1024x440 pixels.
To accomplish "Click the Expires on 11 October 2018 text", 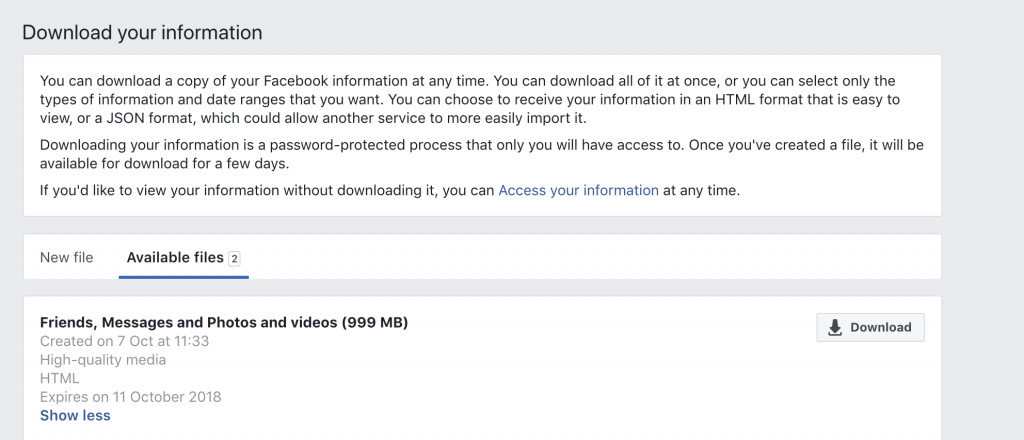I will click(131, 397).
